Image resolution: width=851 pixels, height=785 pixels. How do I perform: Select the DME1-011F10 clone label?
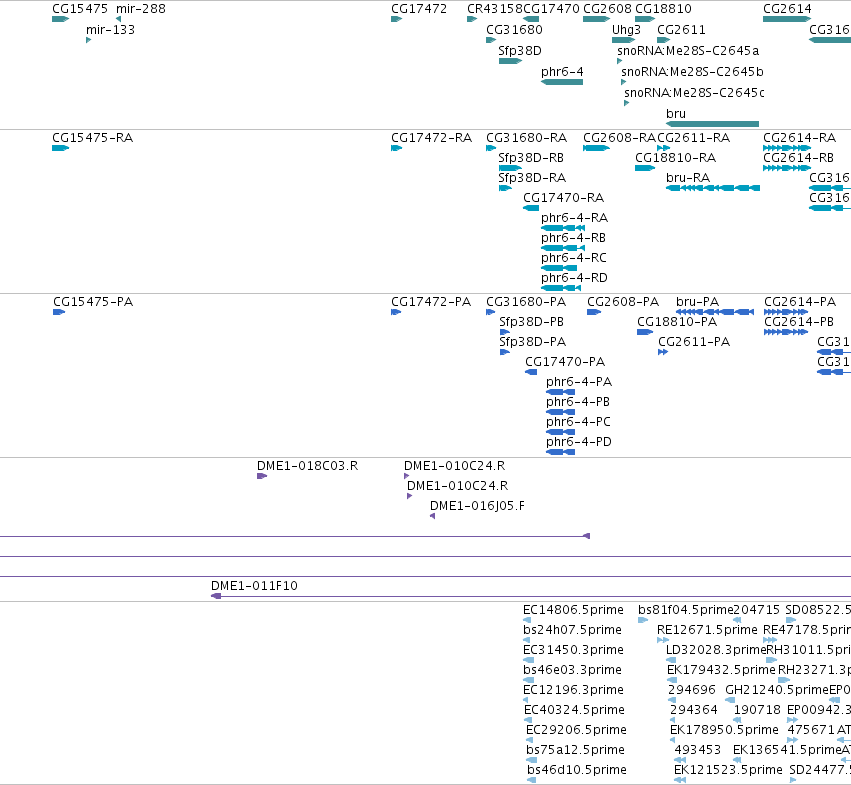254,586
